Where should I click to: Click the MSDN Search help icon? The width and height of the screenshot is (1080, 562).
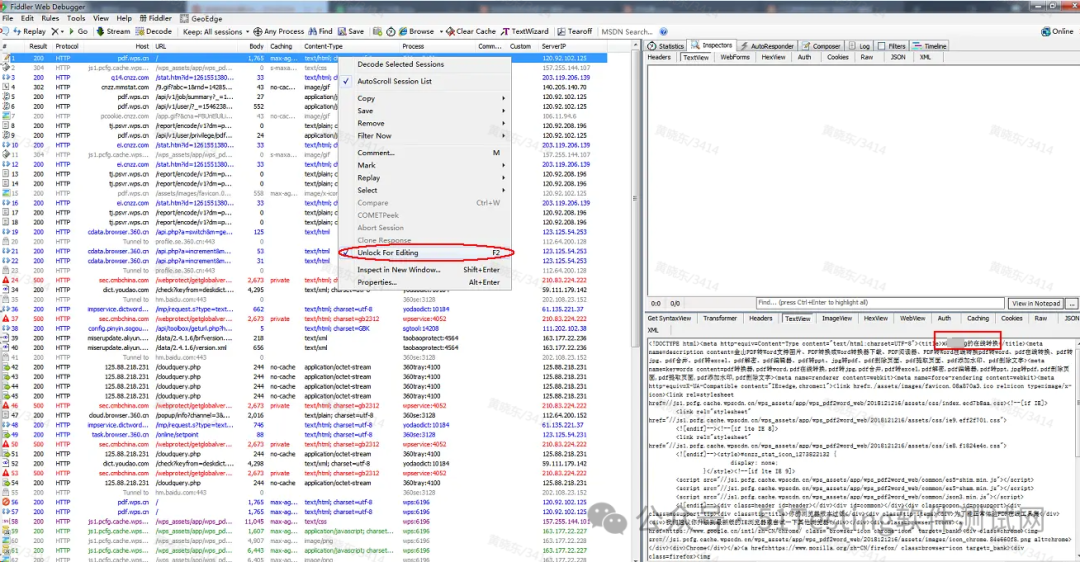(x=663, y=32)
